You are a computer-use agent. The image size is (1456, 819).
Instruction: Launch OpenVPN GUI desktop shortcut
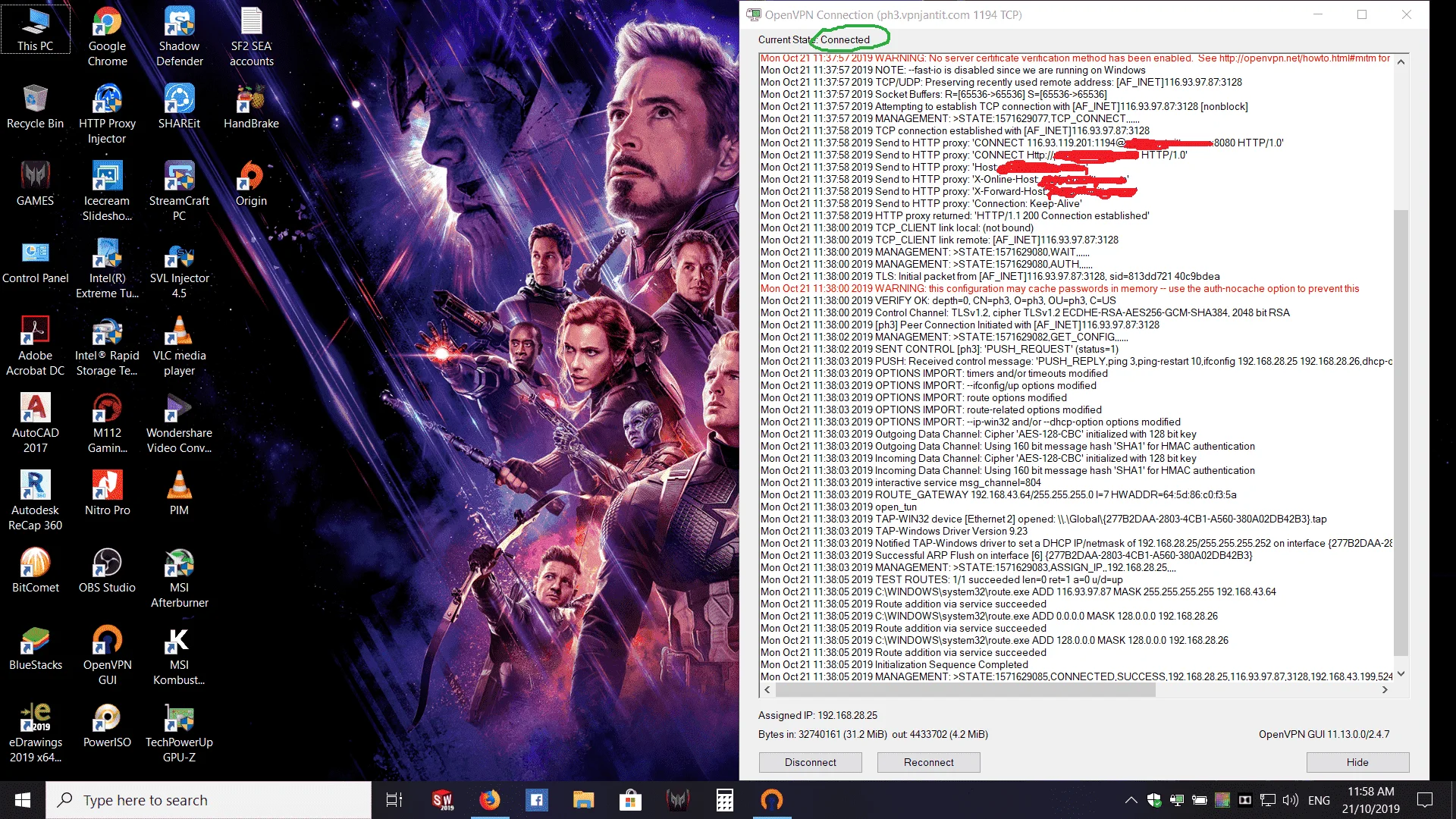pos(107,655)
